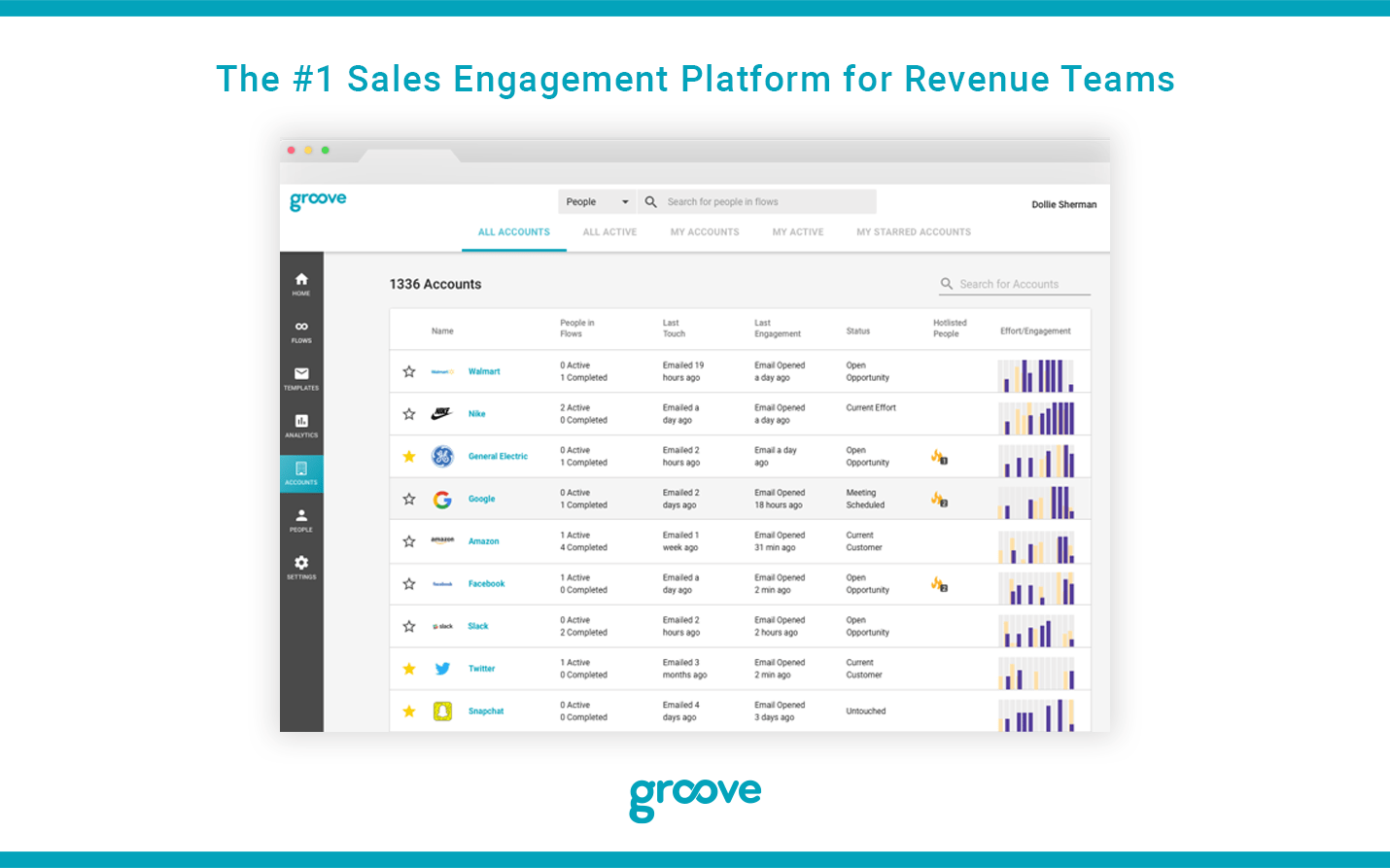Switch to the ALL ACTIVE tab

pyautogui.click(x=609, y=231)
